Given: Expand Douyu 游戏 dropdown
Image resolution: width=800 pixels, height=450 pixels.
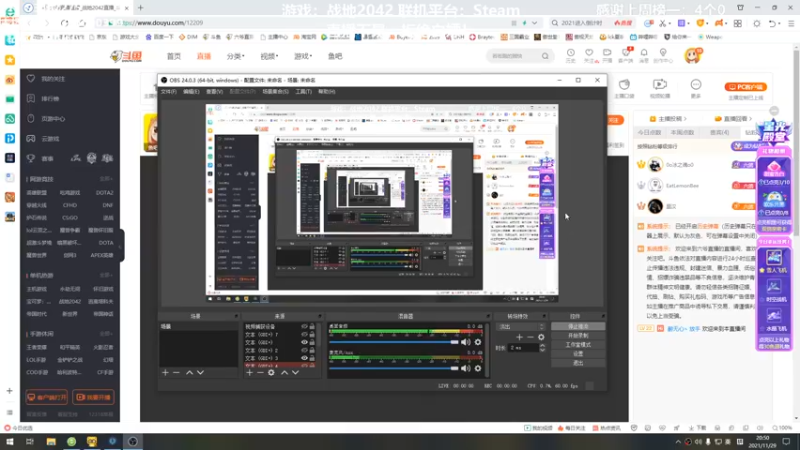Looking at the screenshot, I should tap(303, 56).
